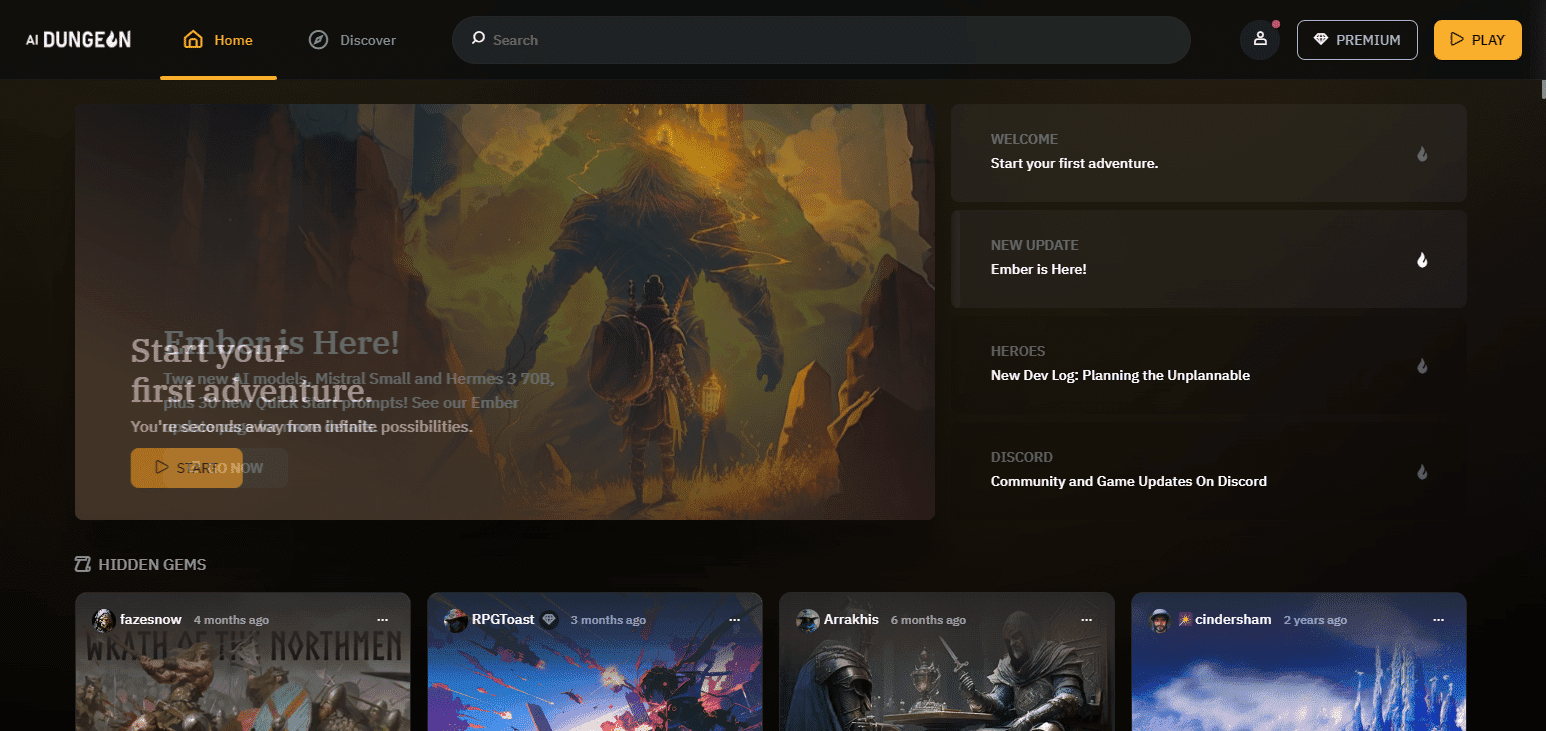The height and width of the screenshot is (731, 1546).
Task: Click the diamond icon in Premium button
Action: (1321, 40)
